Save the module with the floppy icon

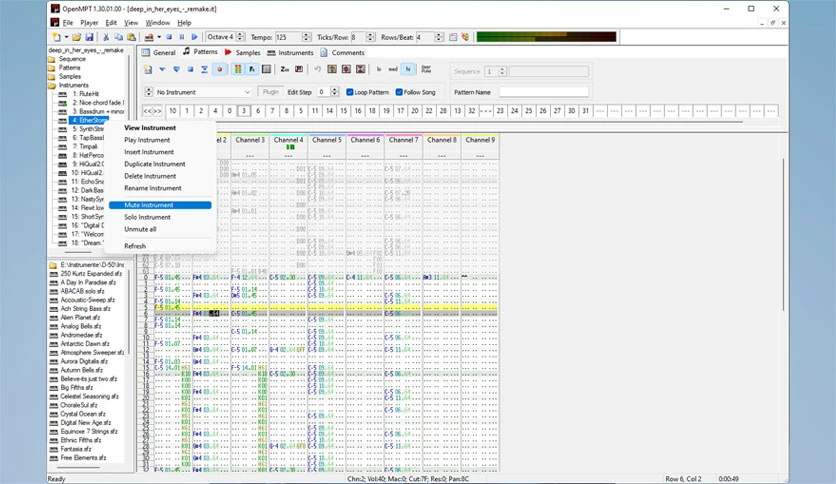[90, 37]
